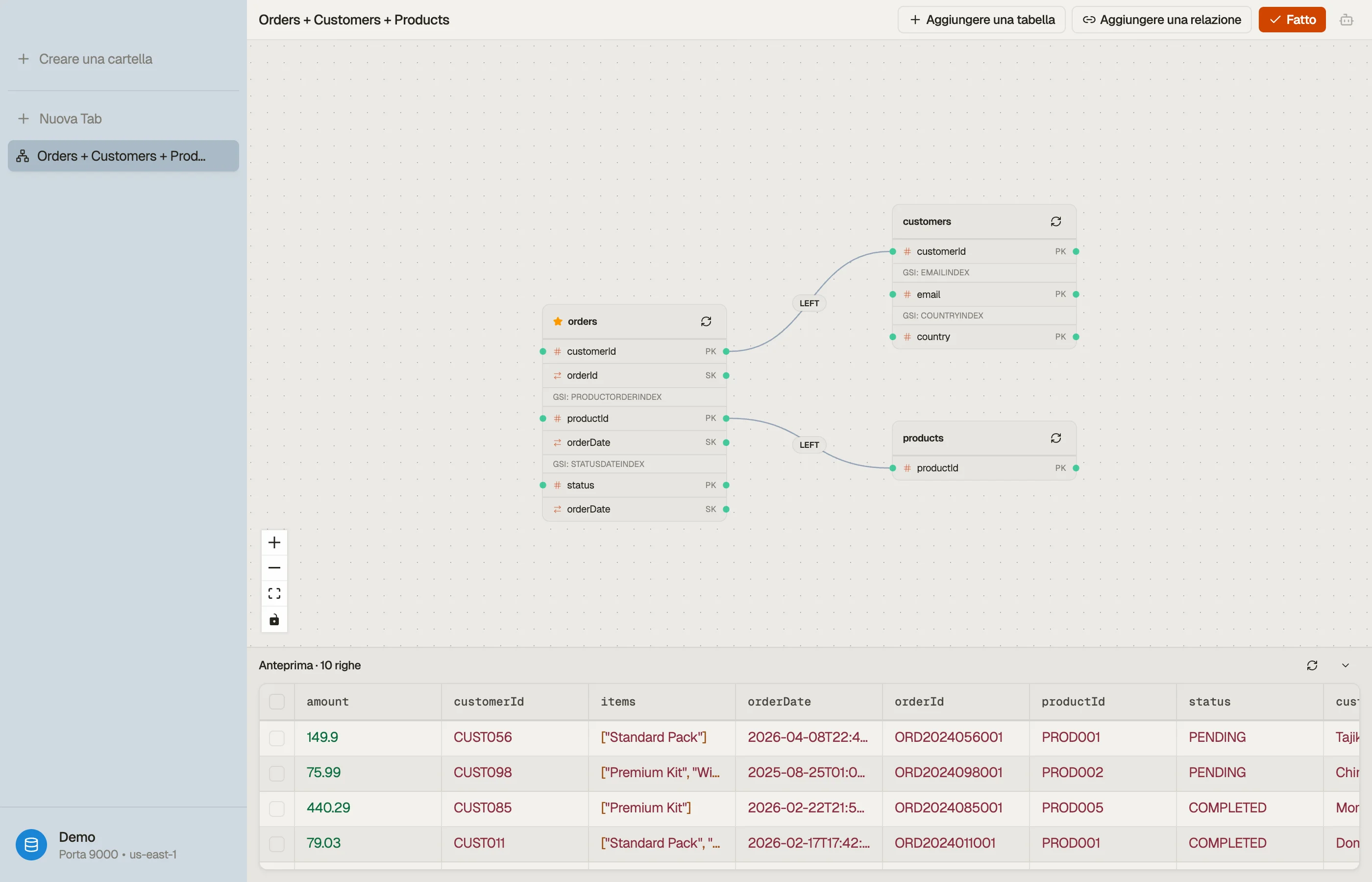
Task: Fit diagram to view
Action: 274,593
